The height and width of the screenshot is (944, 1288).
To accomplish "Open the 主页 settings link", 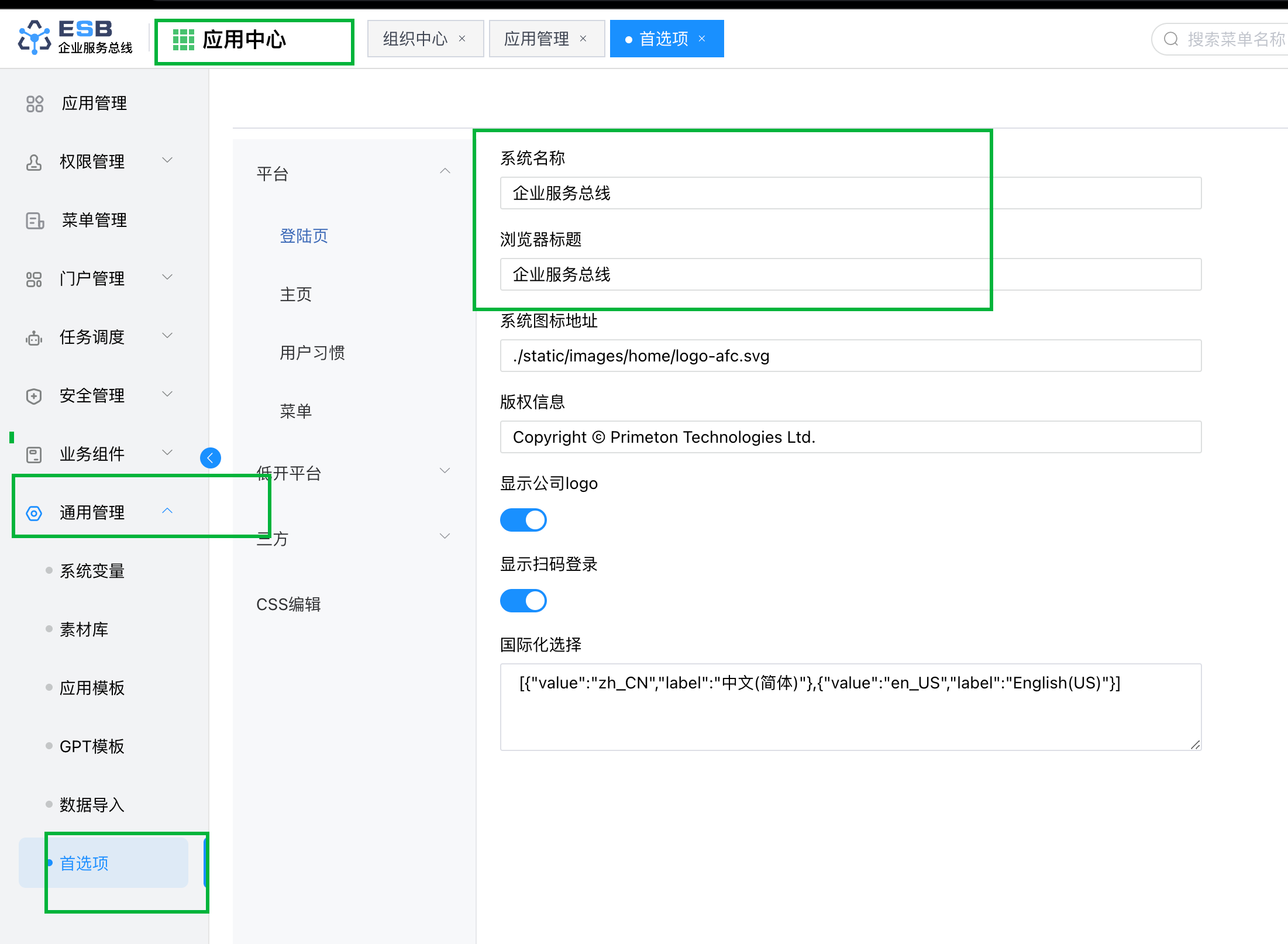I will [295, 294].
